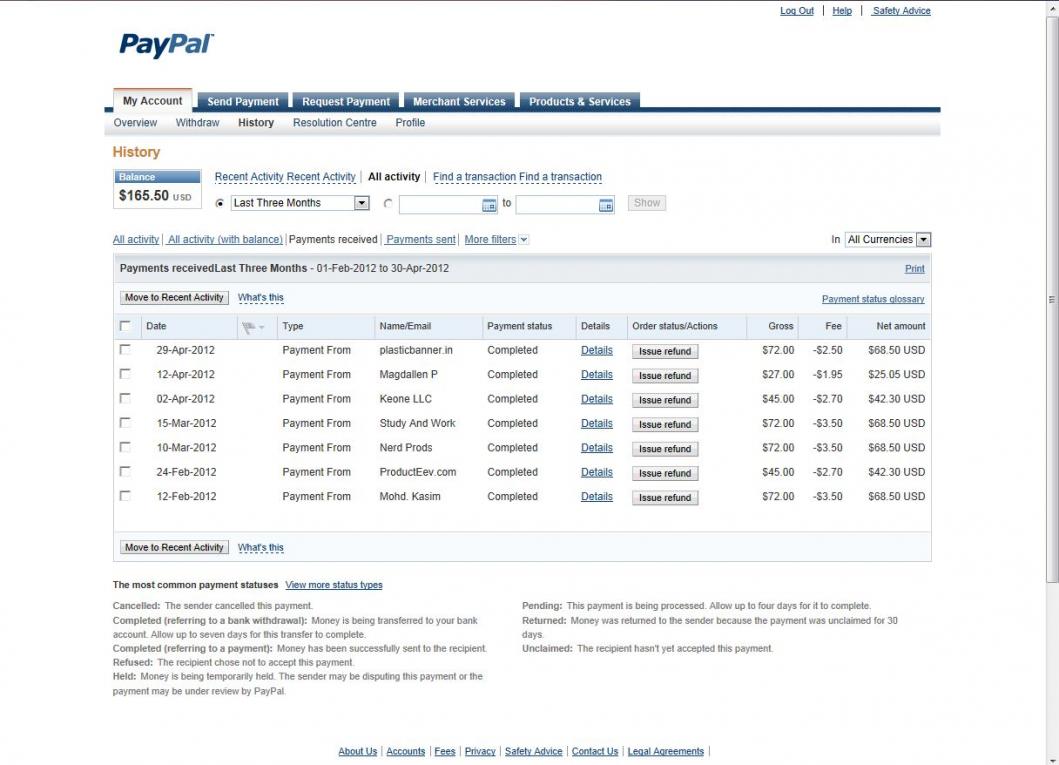The image size is (1059, 765).
Task: Open the Profile subtab
Action: (x=410, y=123)
